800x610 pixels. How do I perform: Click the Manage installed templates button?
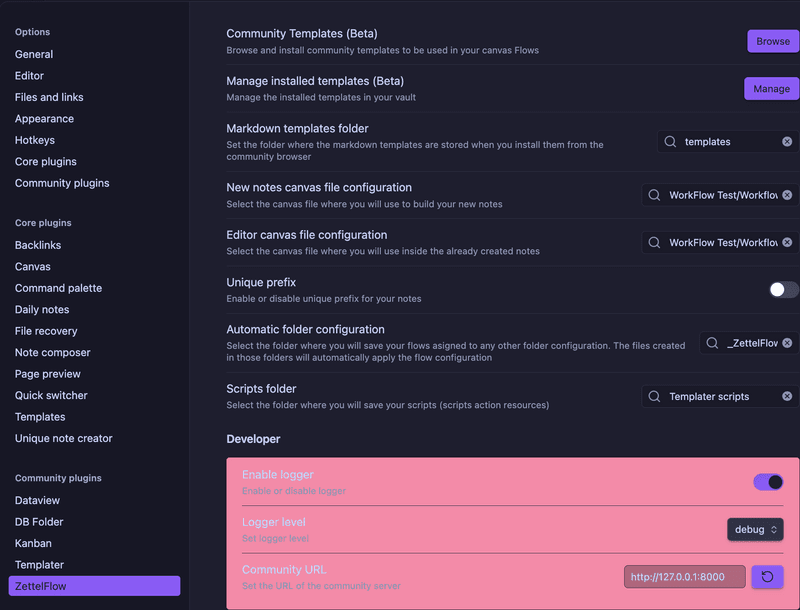point(771,89)
